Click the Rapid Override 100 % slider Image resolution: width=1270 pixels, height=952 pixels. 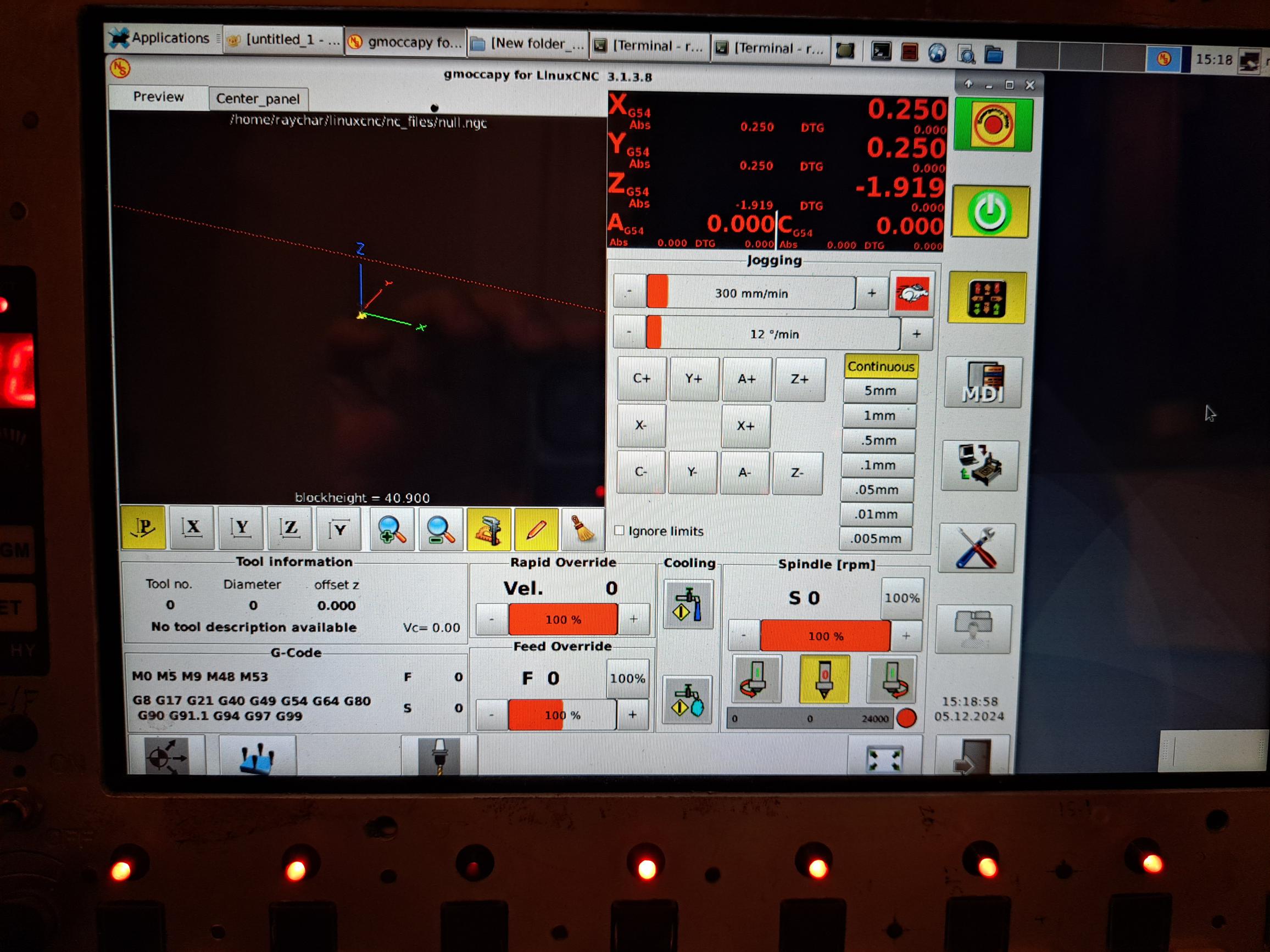coord(563,620)
